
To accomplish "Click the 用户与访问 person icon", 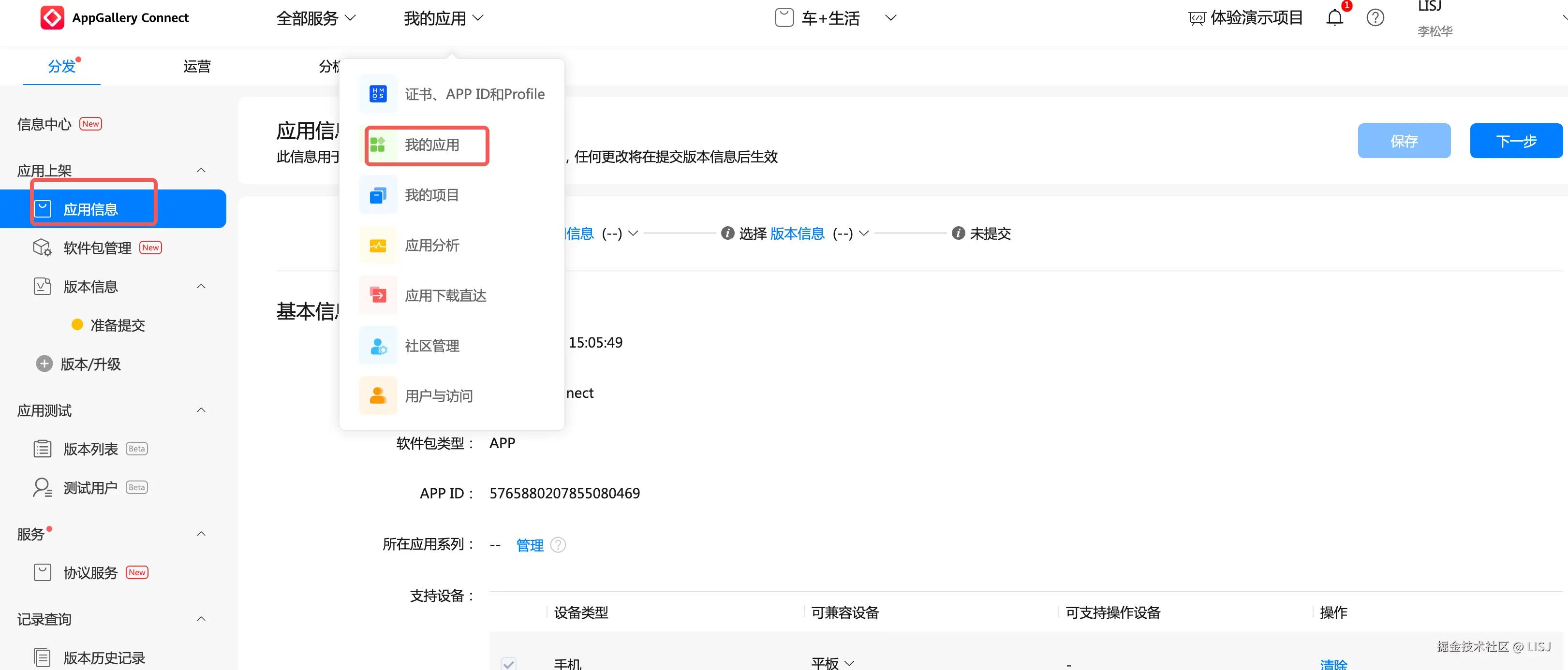I will coord(378,396).
